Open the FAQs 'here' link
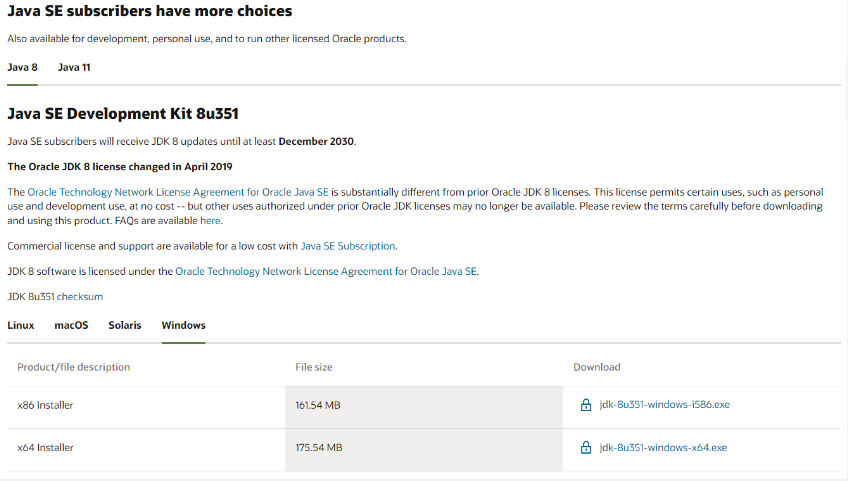The width and height of the screenshot is (848, 481). click(210, 221)
